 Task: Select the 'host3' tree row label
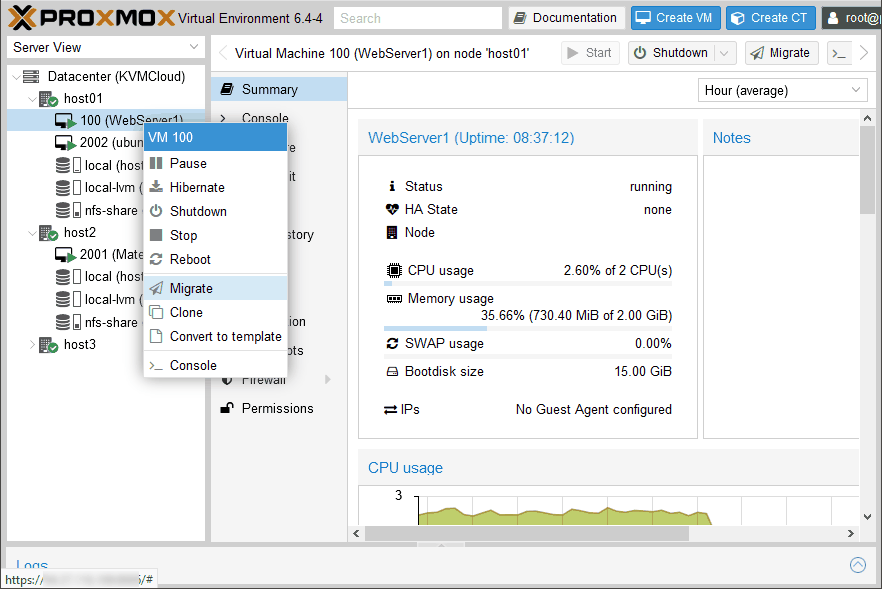[x=80, y=345]
